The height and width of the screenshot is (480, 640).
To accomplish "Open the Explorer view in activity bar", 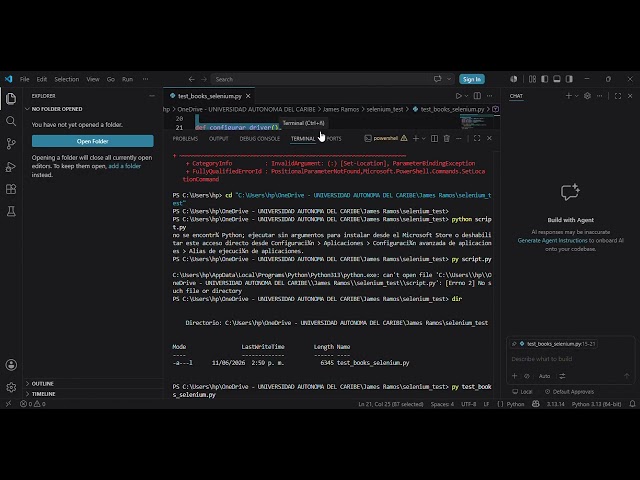I will 11,98.
